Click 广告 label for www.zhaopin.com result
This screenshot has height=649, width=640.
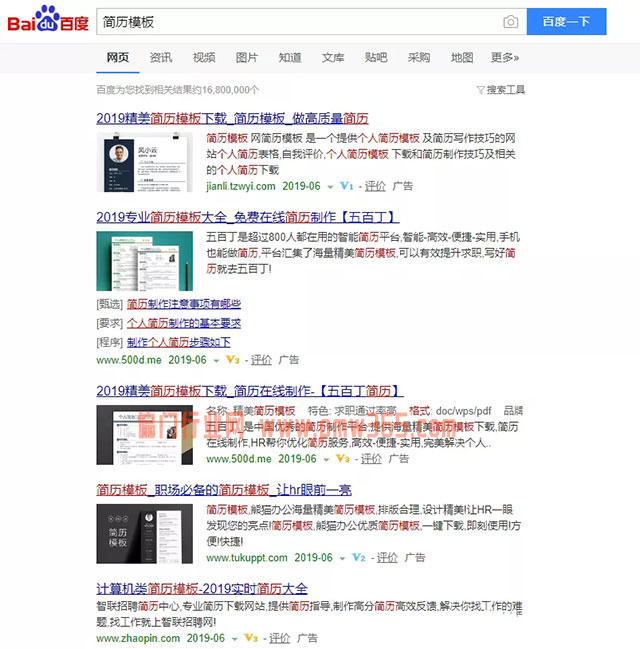307,637
